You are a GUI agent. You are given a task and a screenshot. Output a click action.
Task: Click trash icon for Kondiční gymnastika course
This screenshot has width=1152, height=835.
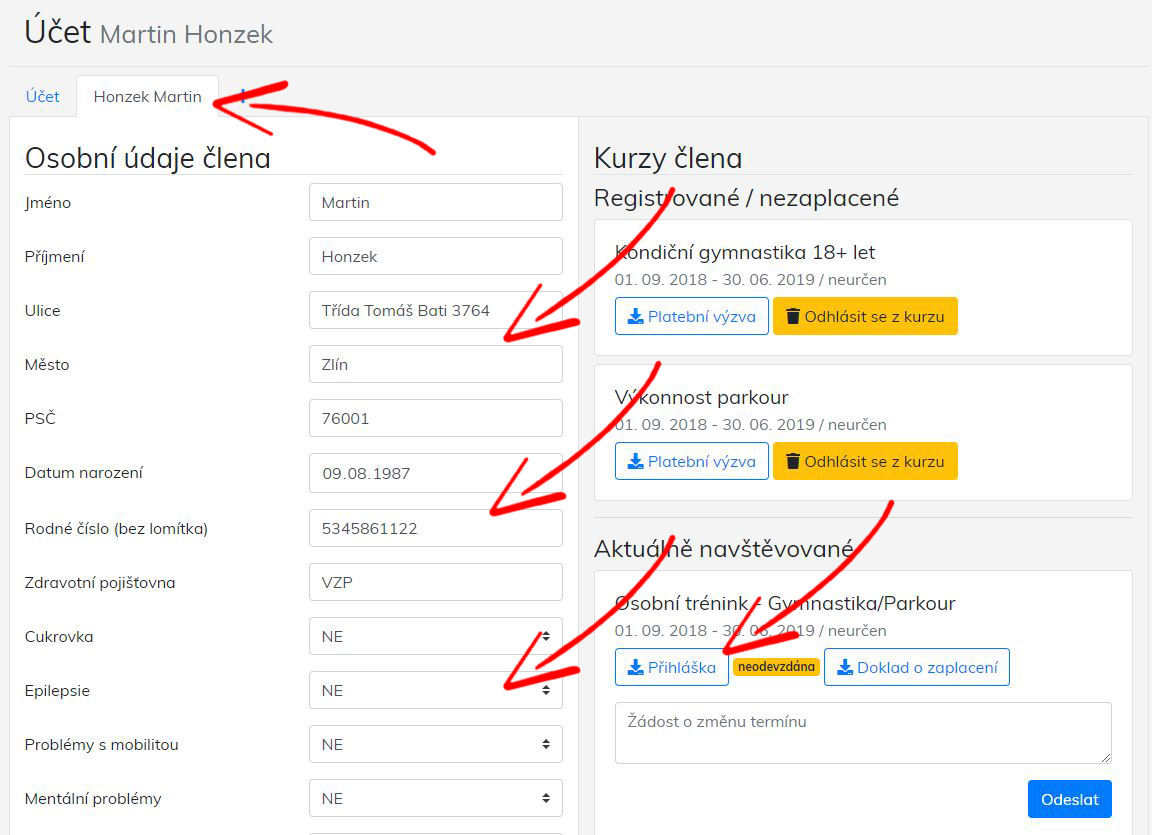click(793, 317)
